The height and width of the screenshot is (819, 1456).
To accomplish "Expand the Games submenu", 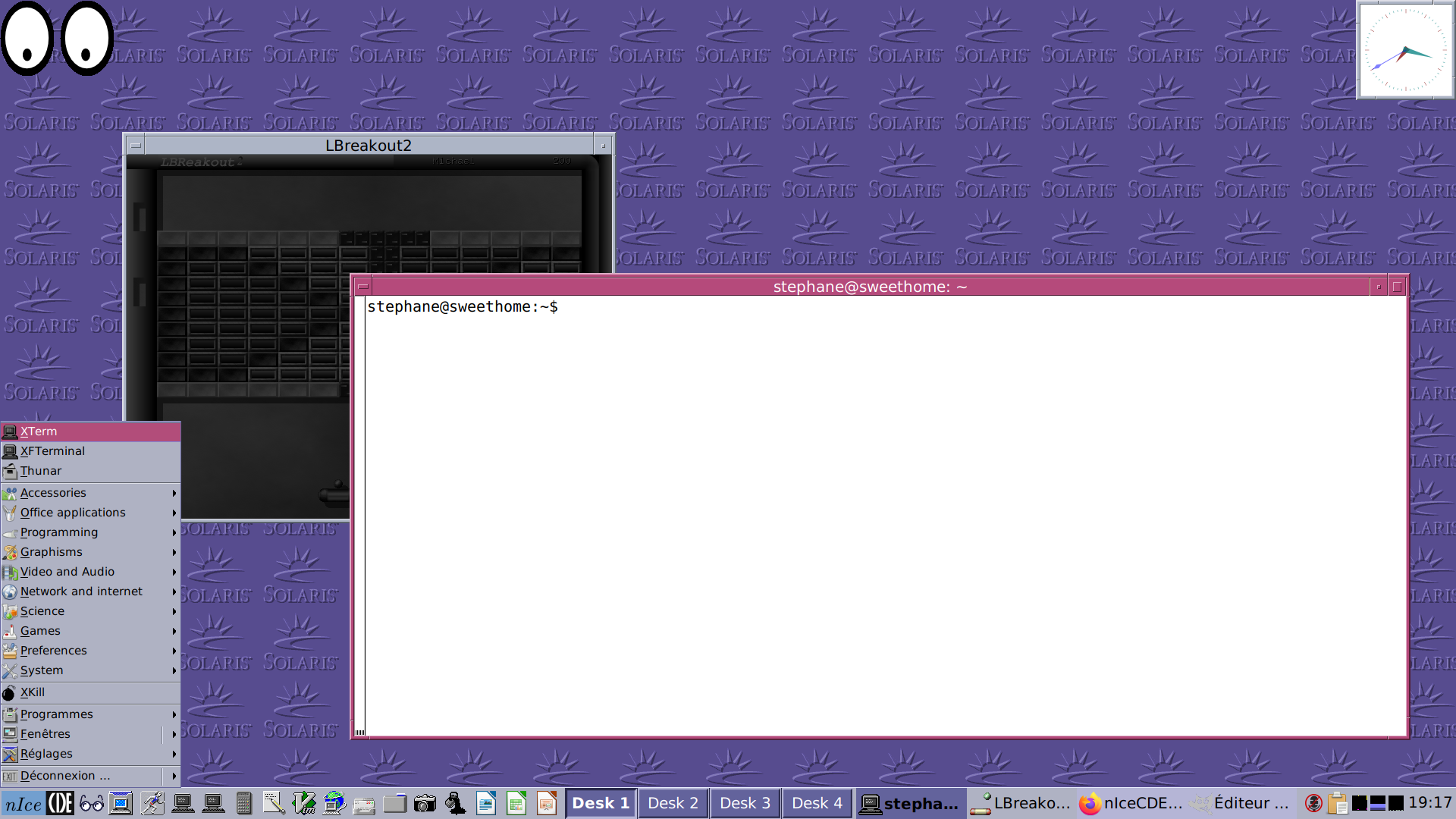I will click(90, 631).
